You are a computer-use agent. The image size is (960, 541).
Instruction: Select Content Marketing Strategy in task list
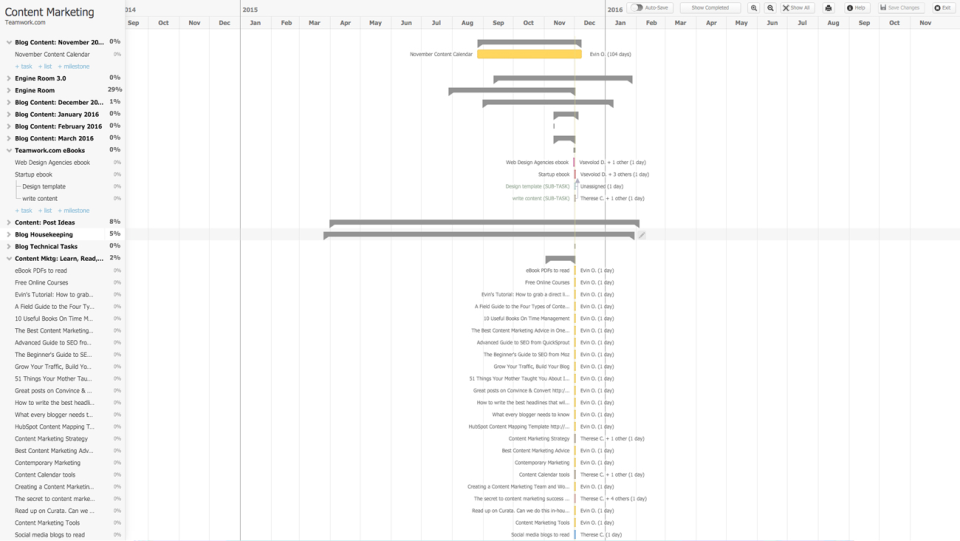coord(51,439)
